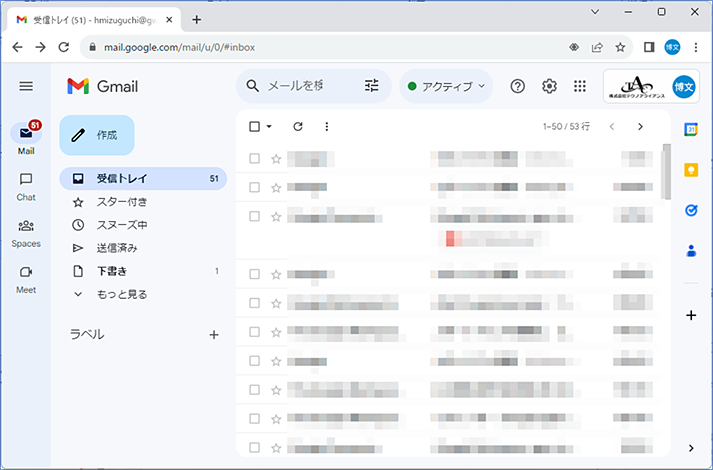
Task: Check the third email's checkbox
Action: [255, 216]
